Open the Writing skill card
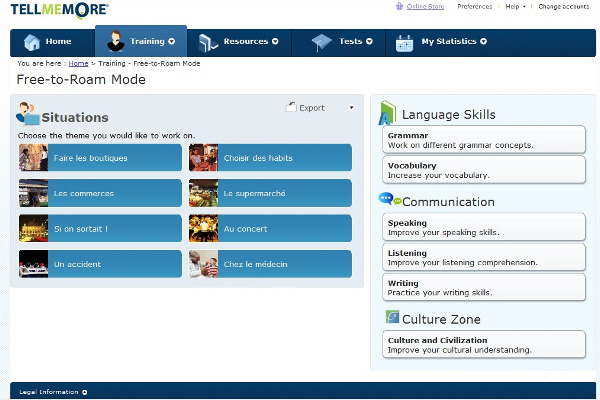The width and height of the screenshot is (600, 400). click(484, 287)
